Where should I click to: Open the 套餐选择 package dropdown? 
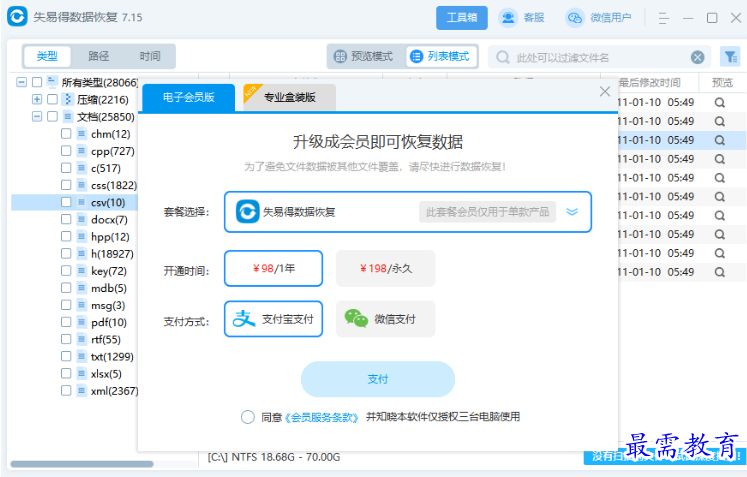point(408,212)
